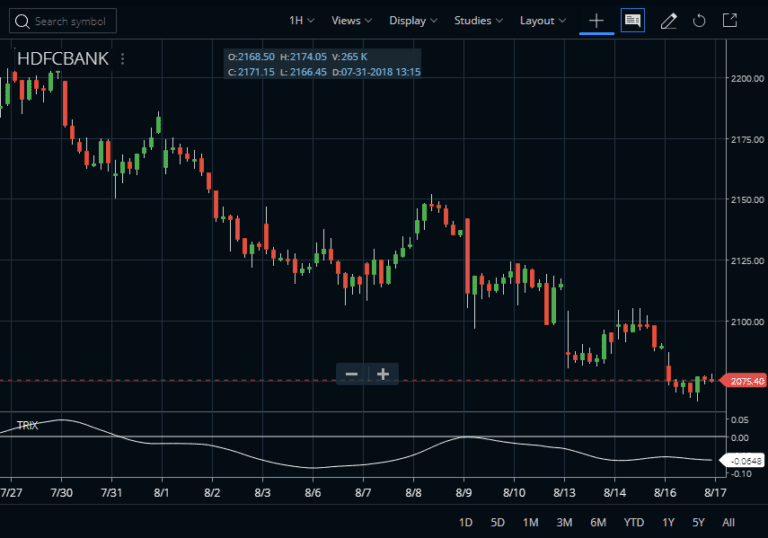Open the pencil drawing tool

668,21
